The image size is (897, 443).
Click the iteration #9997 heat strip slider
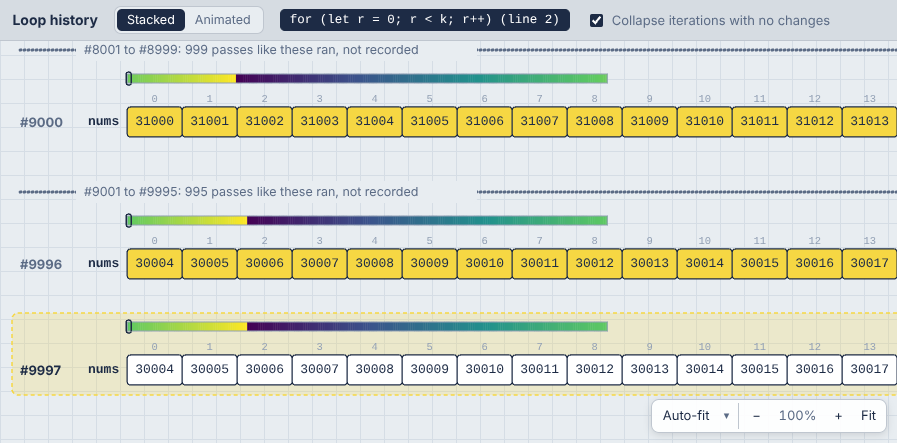tap(367, 326)
